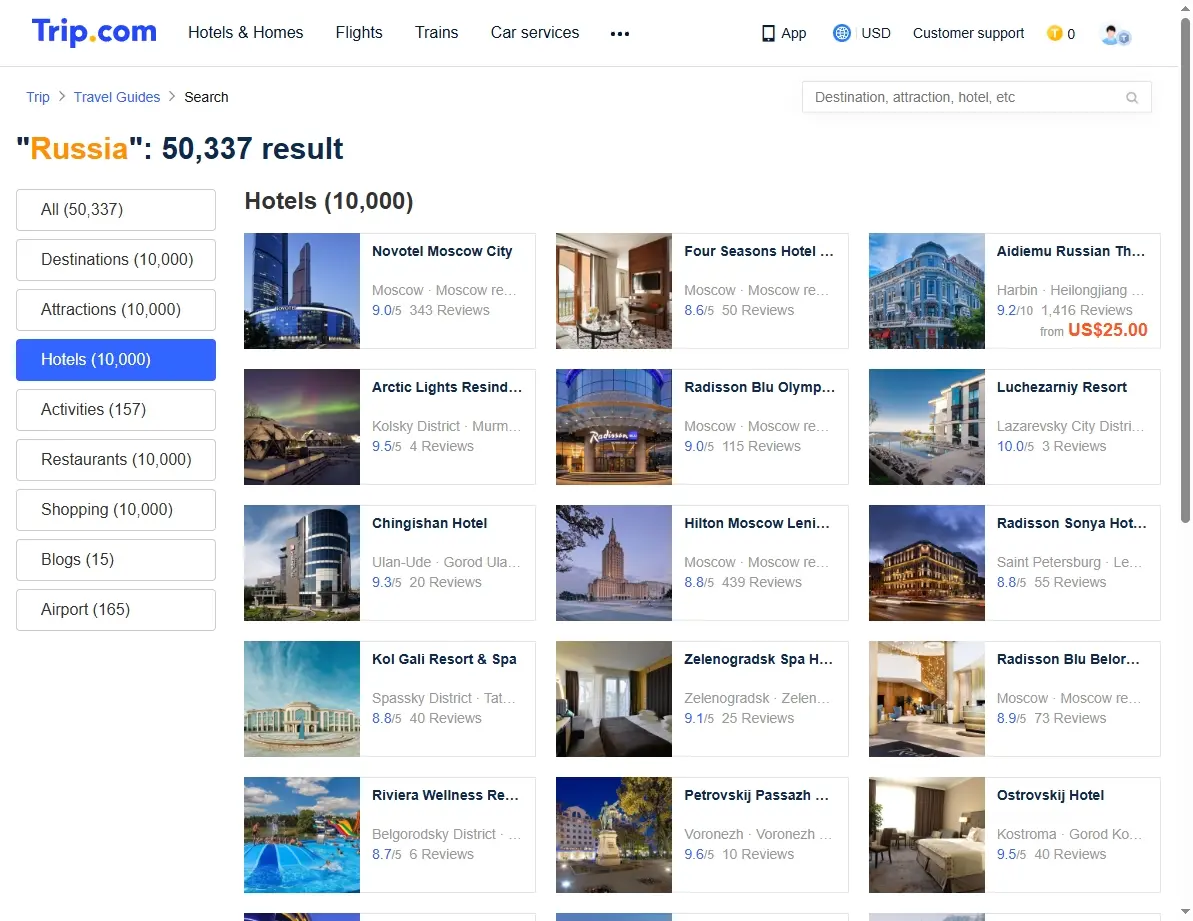The width and height of the screenshot is (1193, 921).
Task: Click Petrovskij Passazh title
Action: (x=756, y=796)
